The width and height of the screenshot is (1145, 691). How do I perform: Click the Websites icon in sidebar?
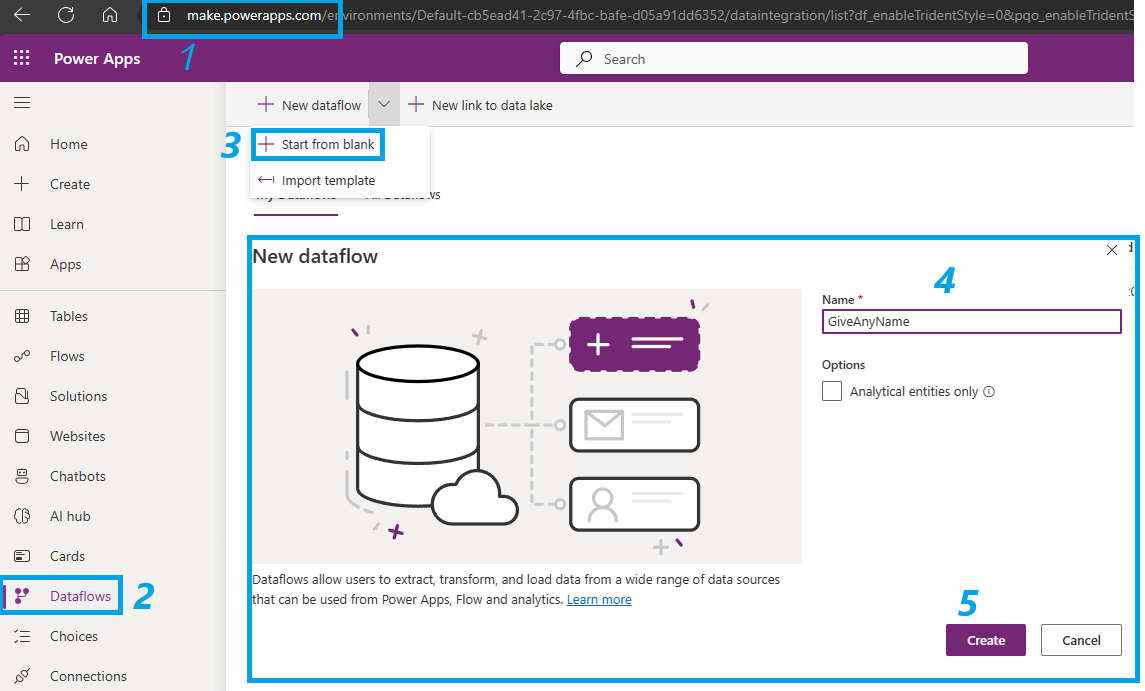point(23,436)
